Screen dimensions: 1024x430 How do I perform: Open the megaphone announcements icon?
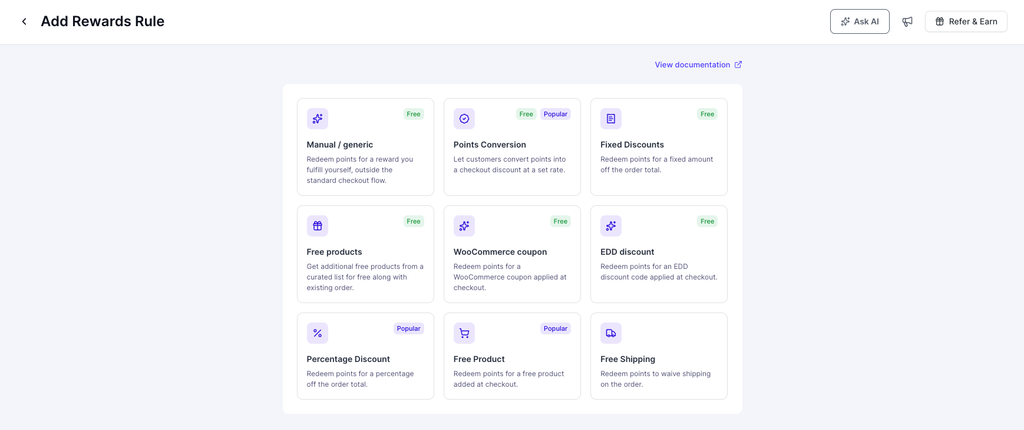pyautogui.click(x=907, y=22)
